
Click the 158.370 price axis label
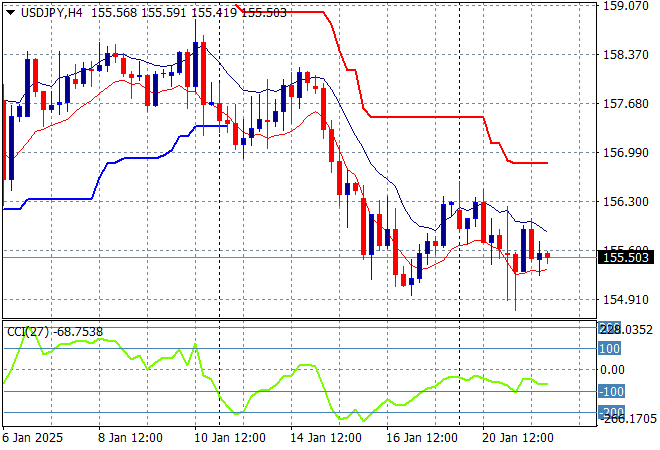click(627, 55)
